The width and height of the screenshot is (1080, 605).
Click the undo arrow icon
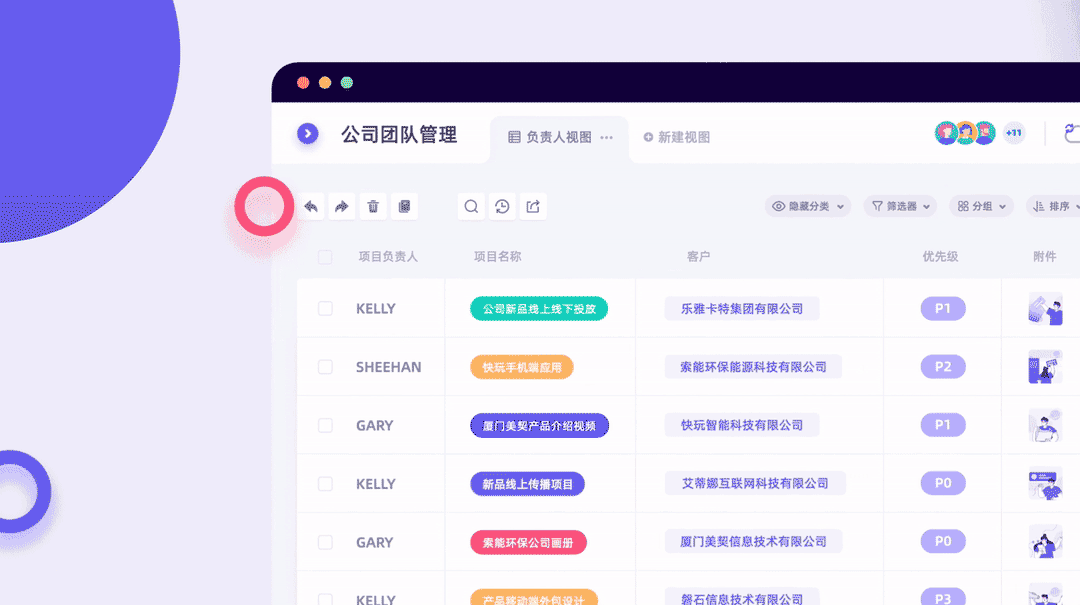311,207
